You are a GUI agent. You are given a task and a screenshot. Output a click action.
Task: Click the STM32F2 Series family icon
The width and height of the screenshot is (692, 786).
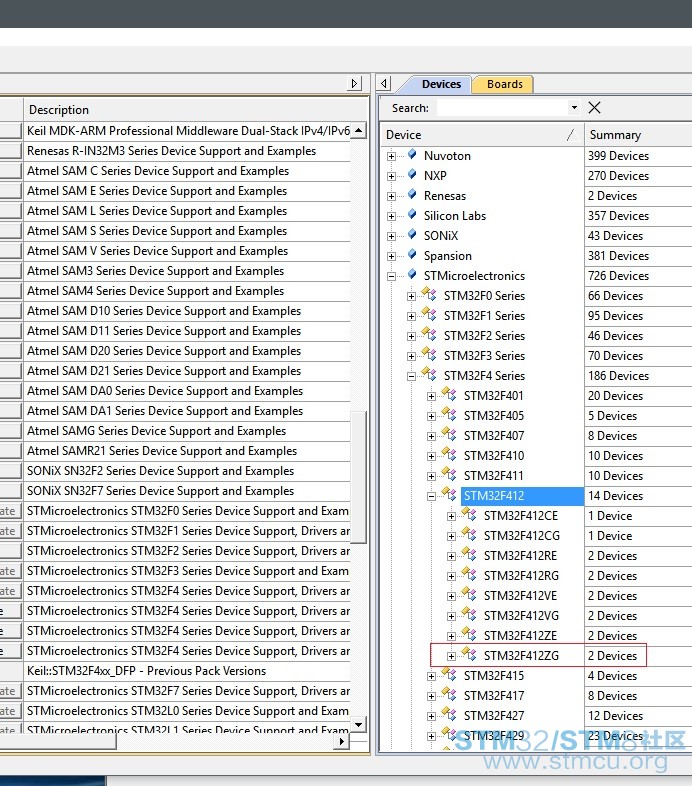(x=429, y=334)
